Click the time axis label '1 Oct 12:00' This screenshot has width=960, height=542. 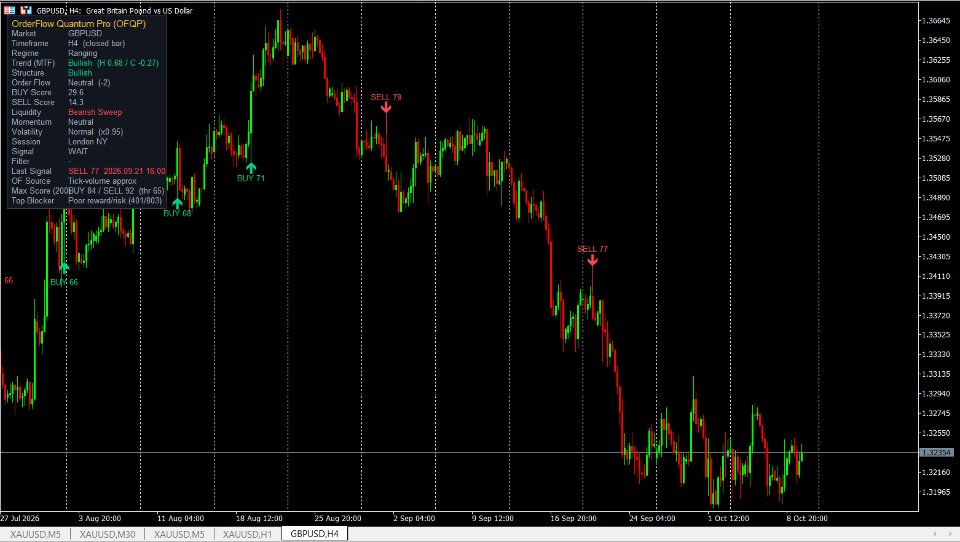(x=729, y=518)
